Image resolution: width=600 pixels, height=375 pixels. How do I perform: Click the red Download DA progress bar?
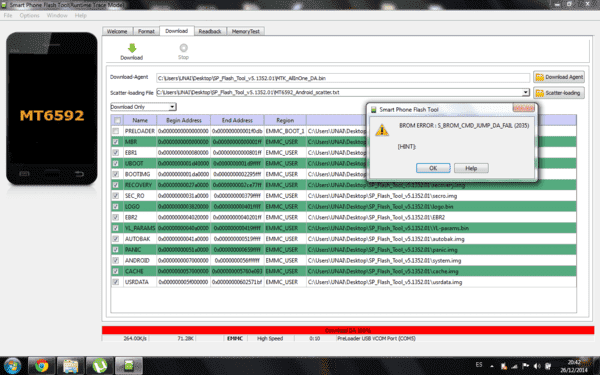click(348, 330)
